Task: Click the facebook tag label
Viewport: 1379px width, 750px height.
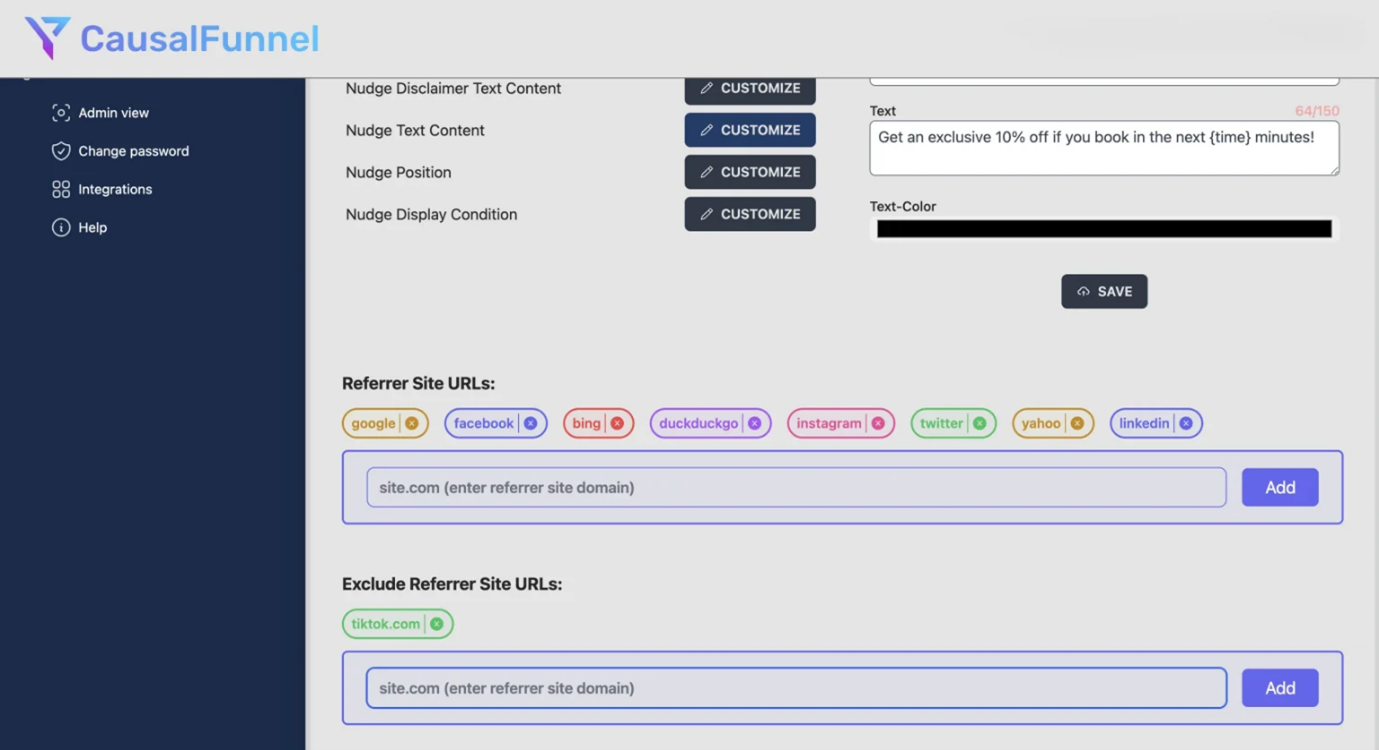Action: pyautogui.click(x=483, y=423)
